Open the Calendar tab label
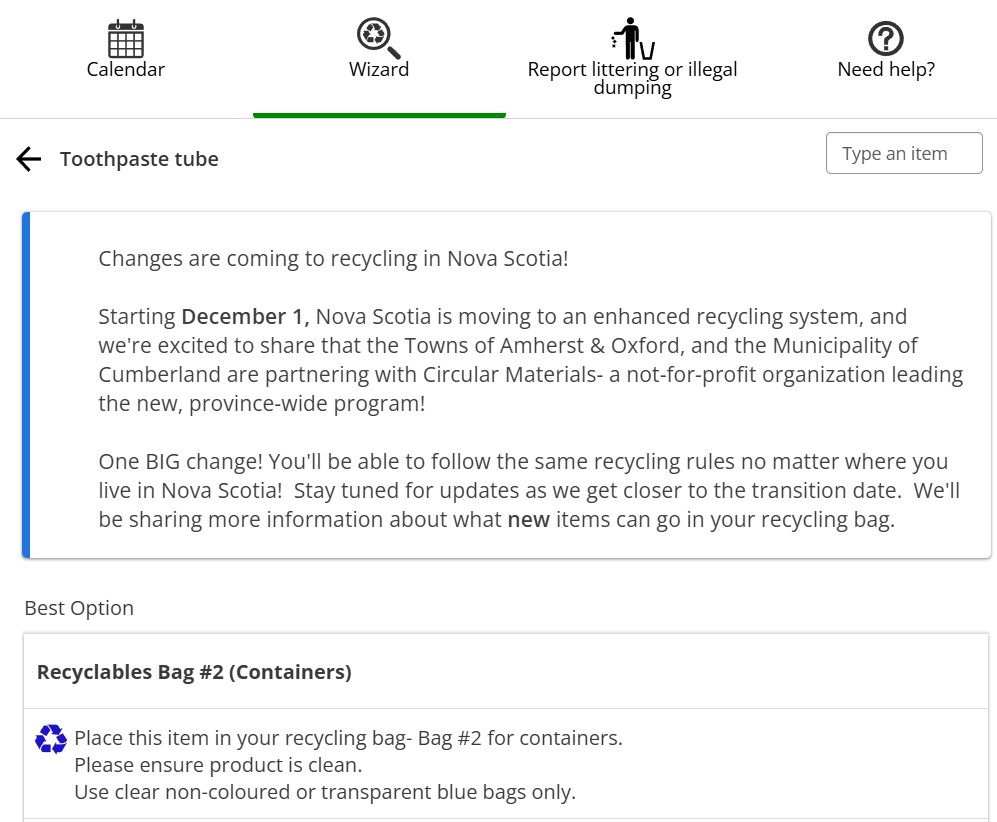997x822 pixels. pyautogui.click(x=126, y=70)
